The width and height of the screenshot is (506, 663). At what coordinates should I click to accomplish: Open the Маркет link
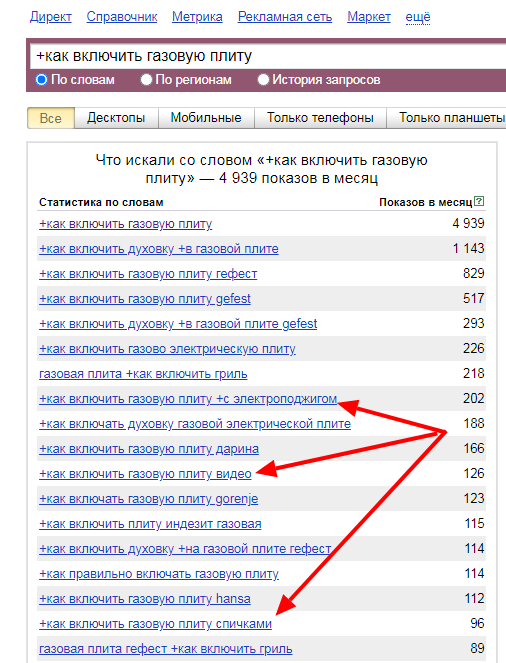click(x=369, y=17)
